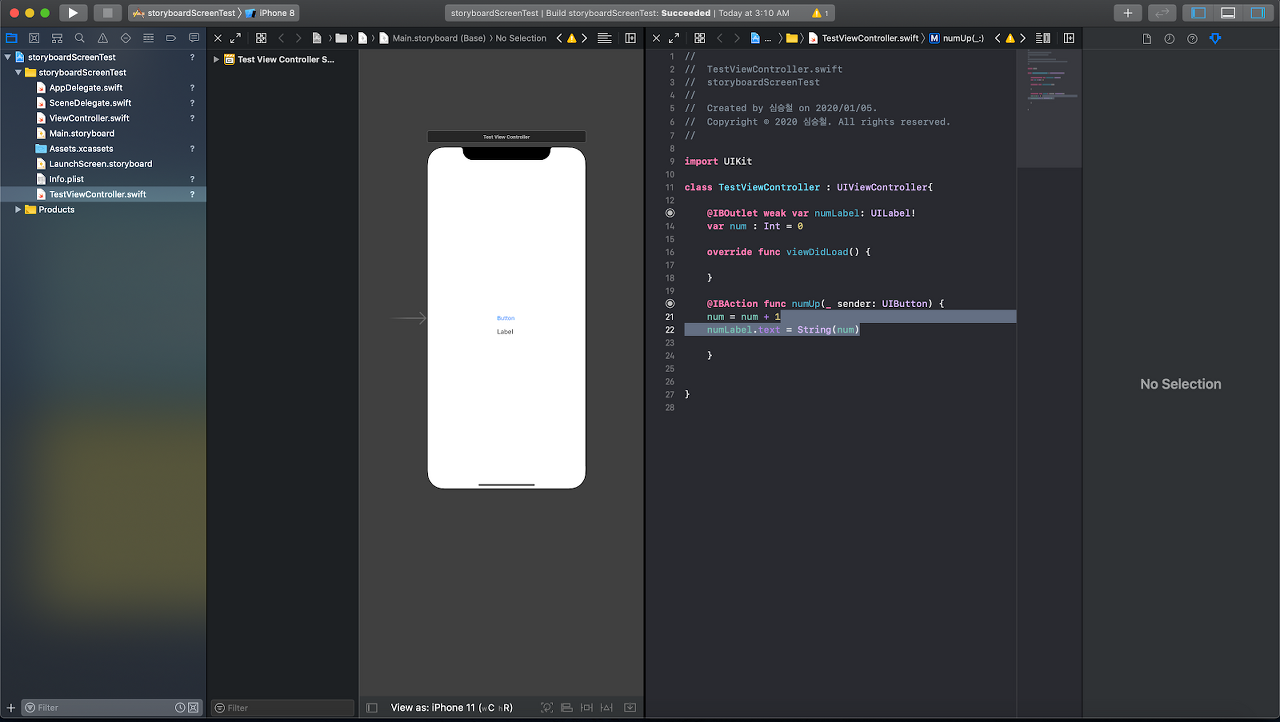Toggle the Navigator panel visibility
This screenshot has height=722, width=1280.
click(1198, 13)
